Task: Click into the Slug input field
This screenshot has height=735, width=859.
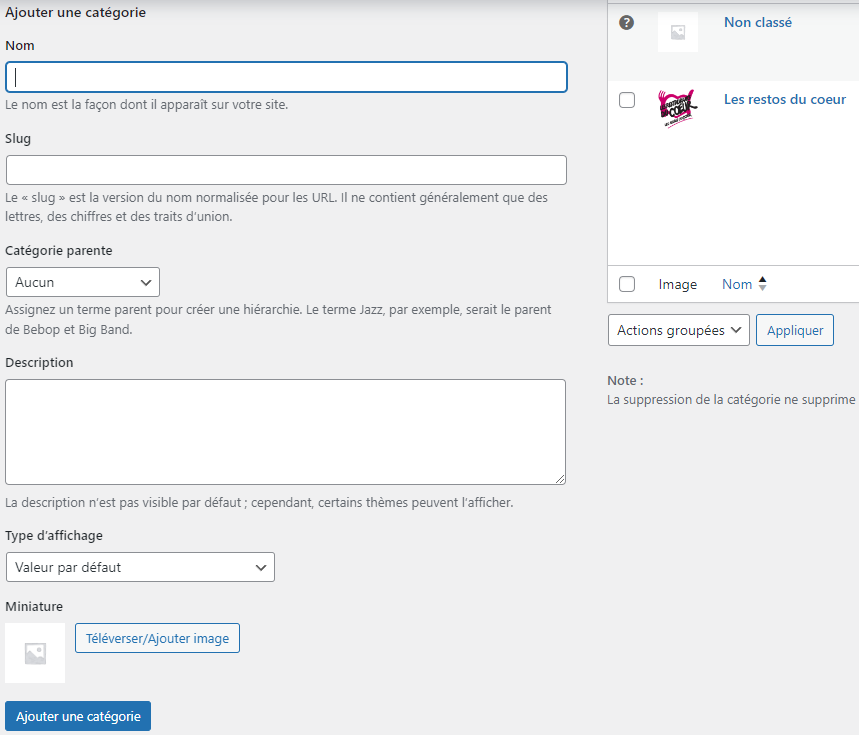Action: 286,170
